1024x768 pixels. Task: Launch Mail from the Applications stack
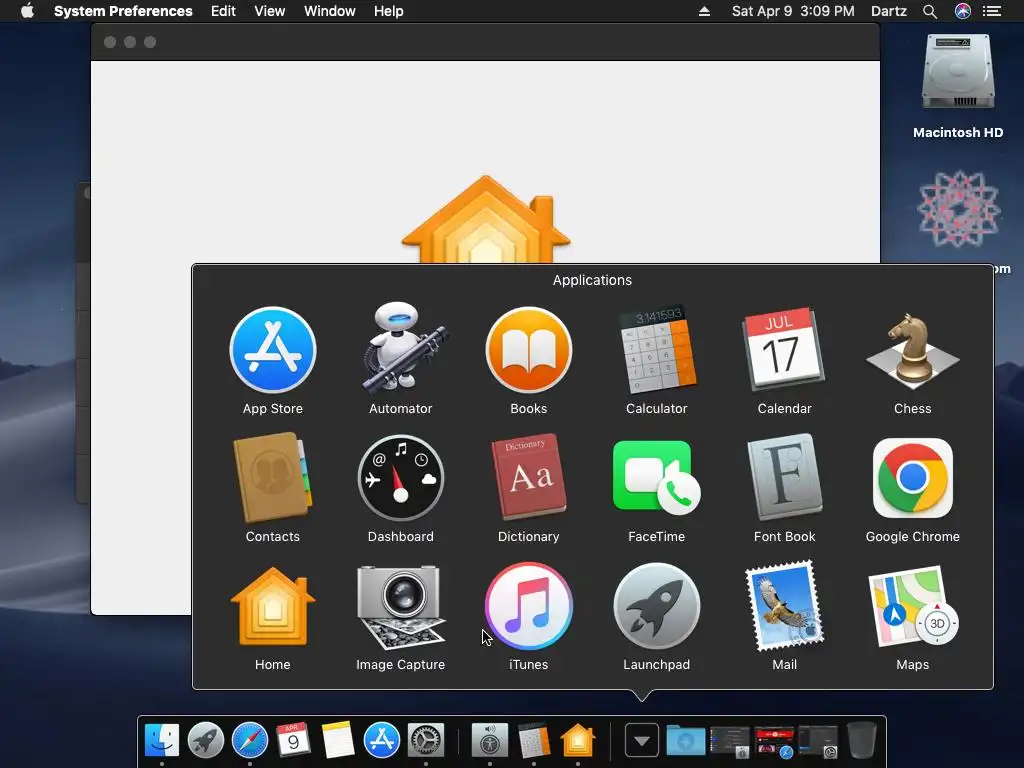(x=784, y=606)
